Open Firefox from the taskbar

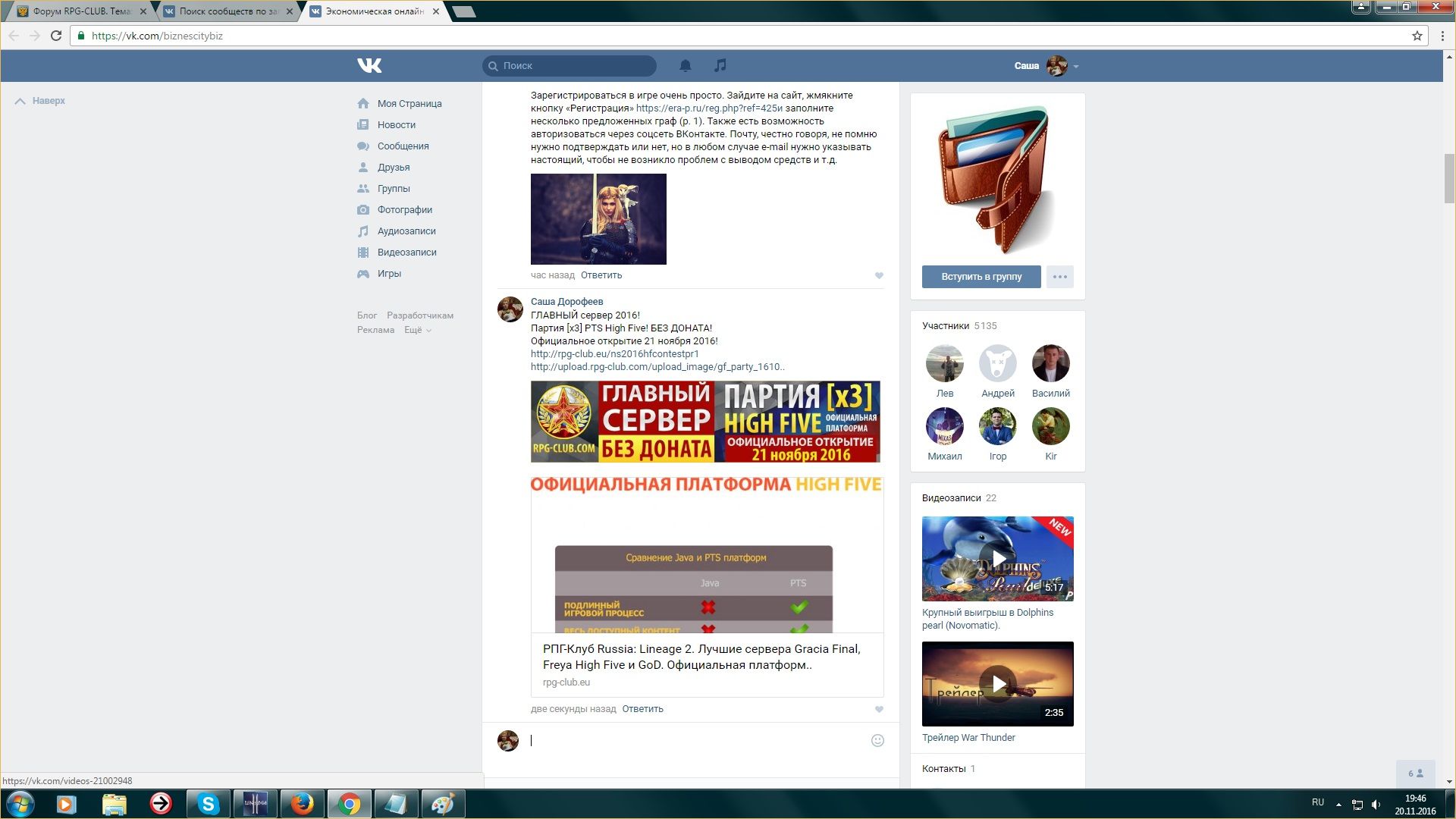(x=302, y=804)
